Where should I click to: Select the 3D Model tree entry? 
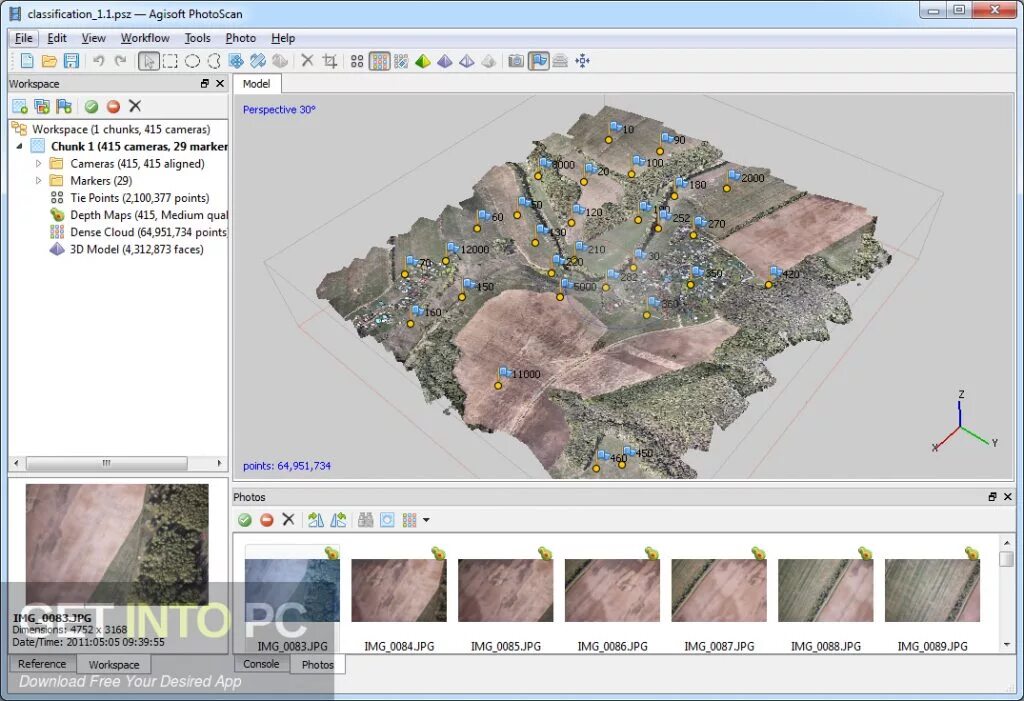(127, 249)
